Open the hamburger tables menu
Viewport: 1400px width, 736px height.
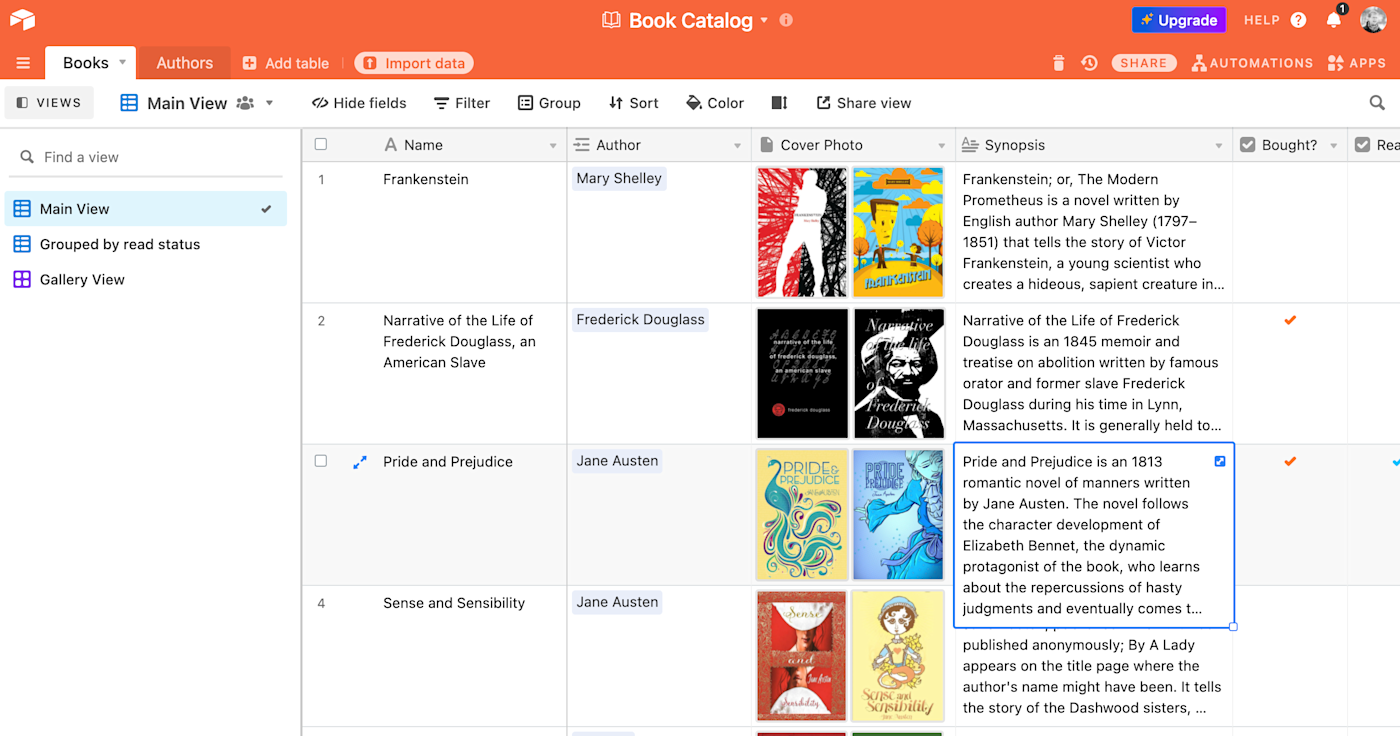click(23, 63)
